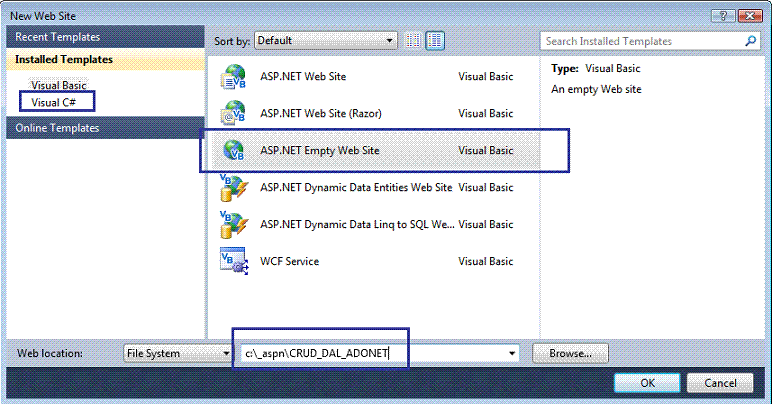
Task: Click the ASP.NET Empty Web Site globe icon
Action: (233, 150)
